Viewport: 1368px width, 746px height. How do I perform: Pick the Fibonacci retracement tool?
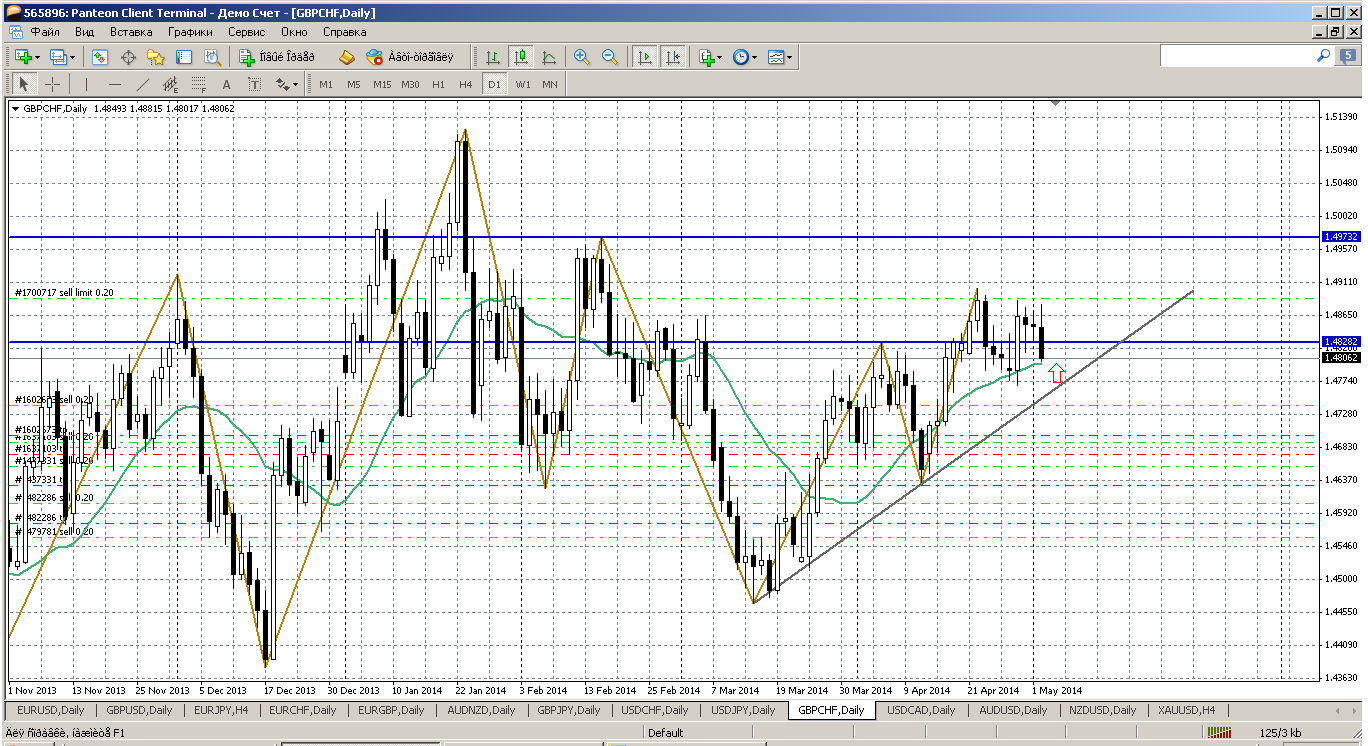point(198,85)
